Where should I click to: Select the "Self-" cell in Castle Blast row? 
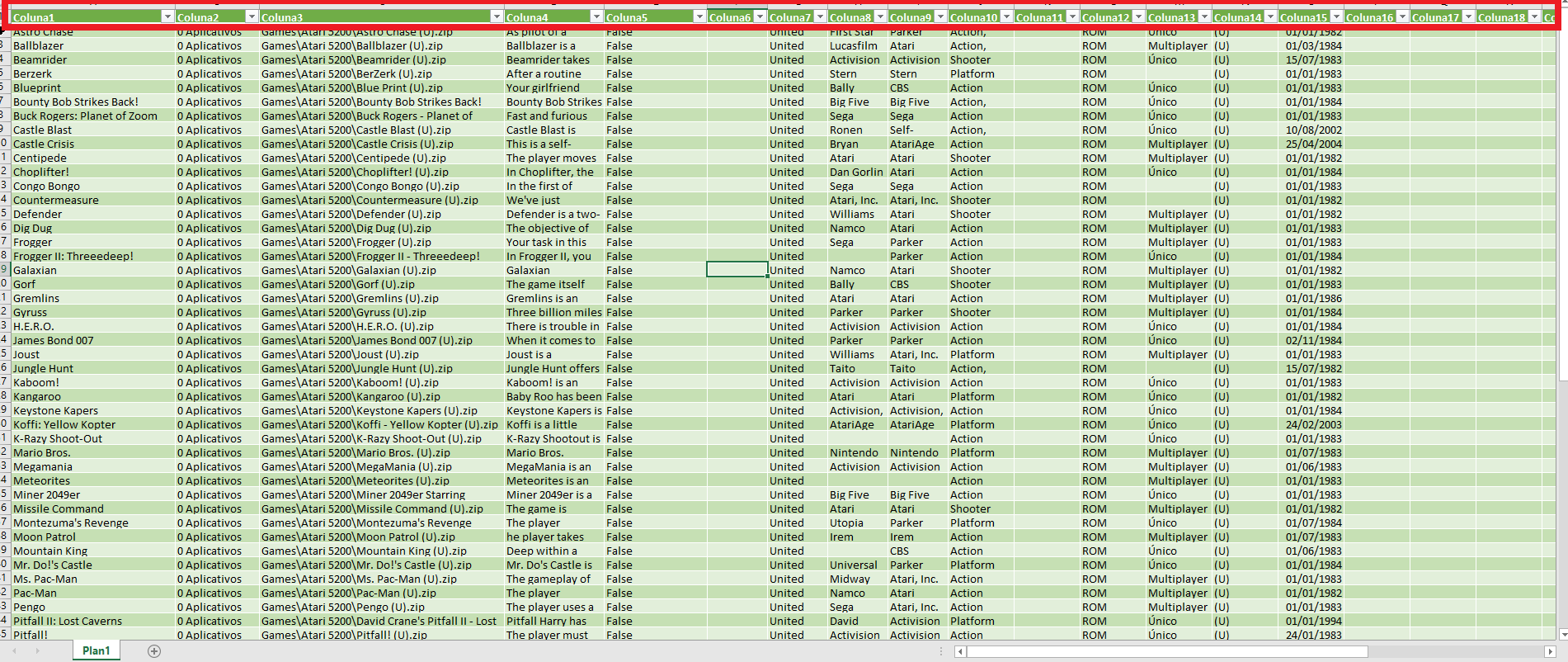[x=918, y=130]
